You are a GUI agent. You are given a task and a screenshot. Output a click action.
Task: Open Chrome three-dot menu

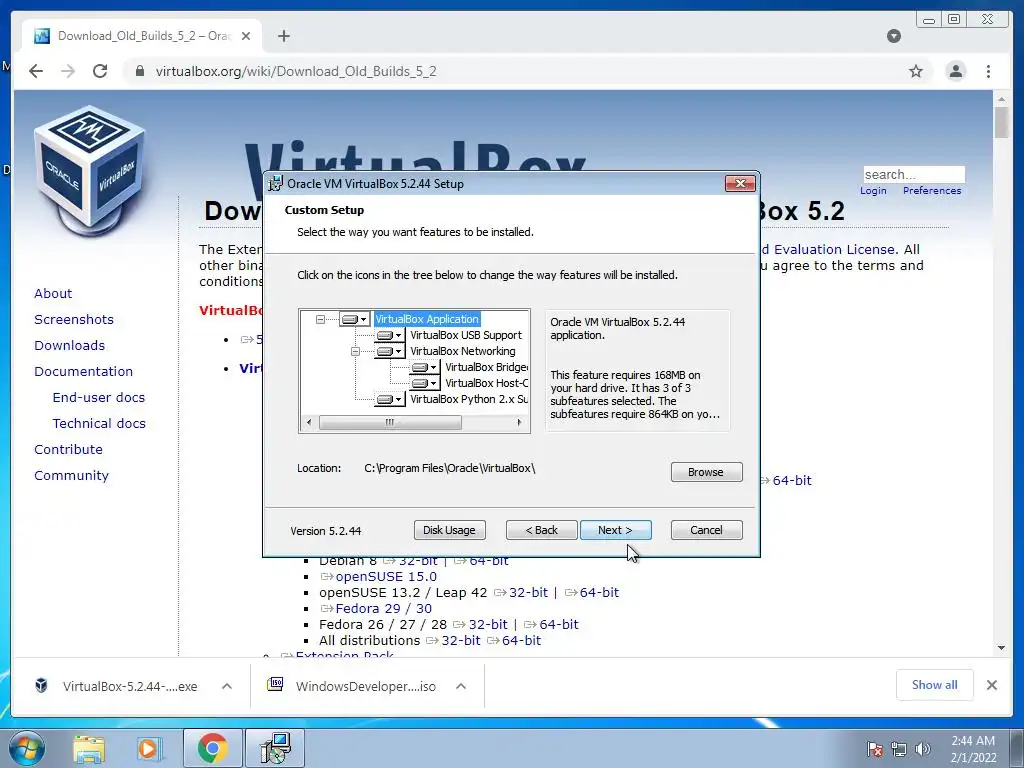(x=988, y=71)
